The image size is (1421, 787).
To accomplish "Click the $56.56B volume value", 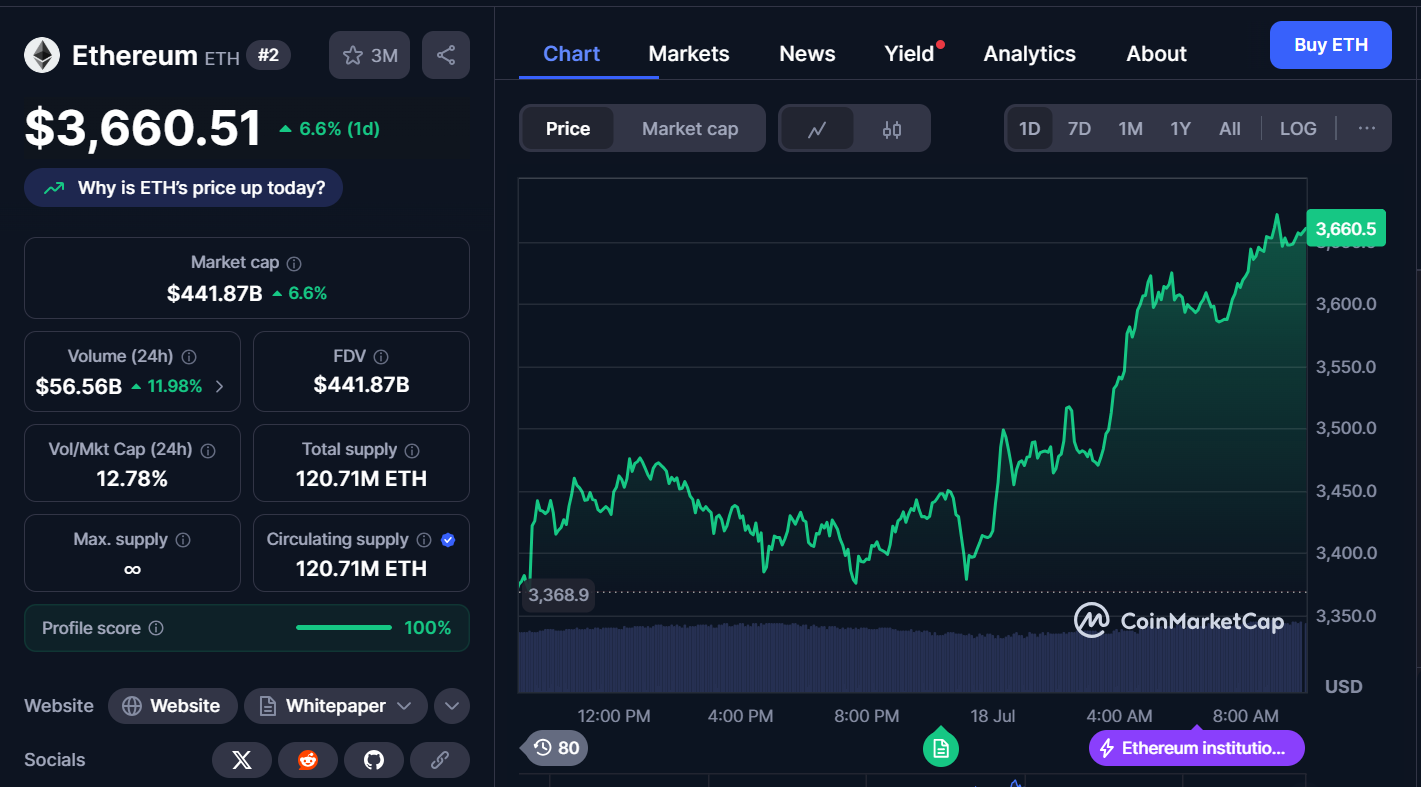I will (x=79, y=386).
